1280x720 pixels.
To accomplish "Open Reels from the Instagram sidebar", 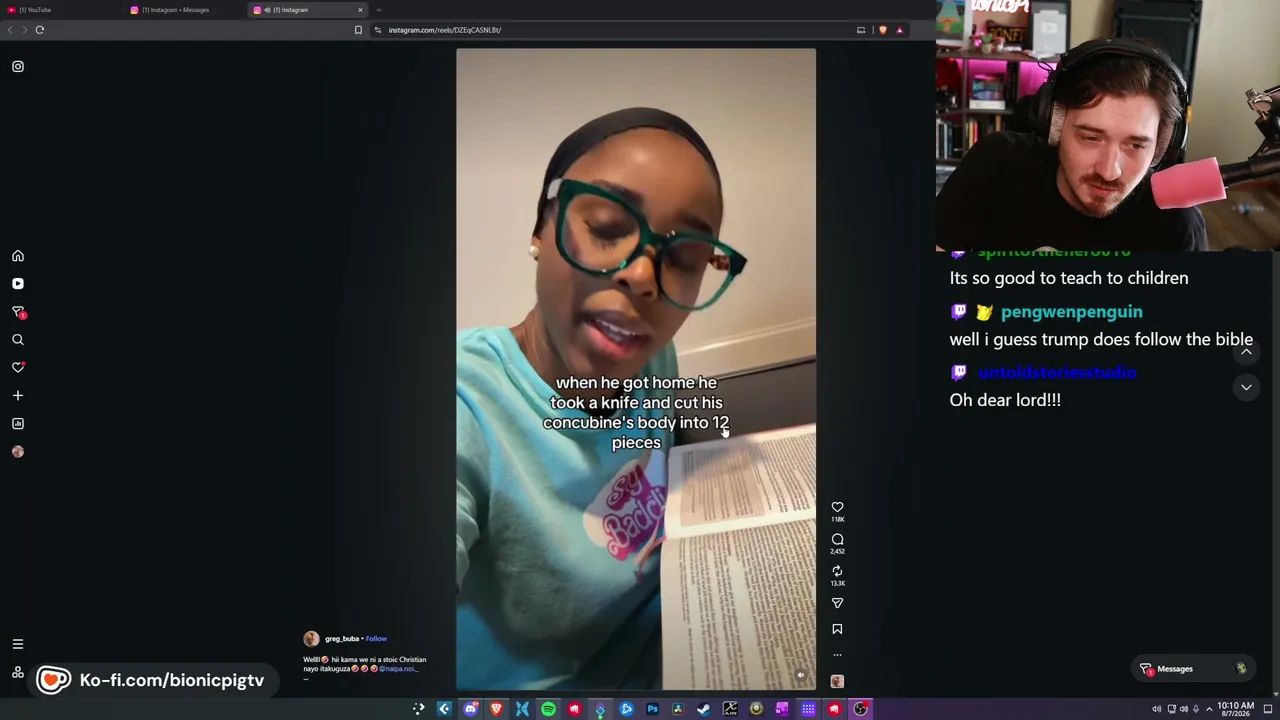I will [18, 284].
